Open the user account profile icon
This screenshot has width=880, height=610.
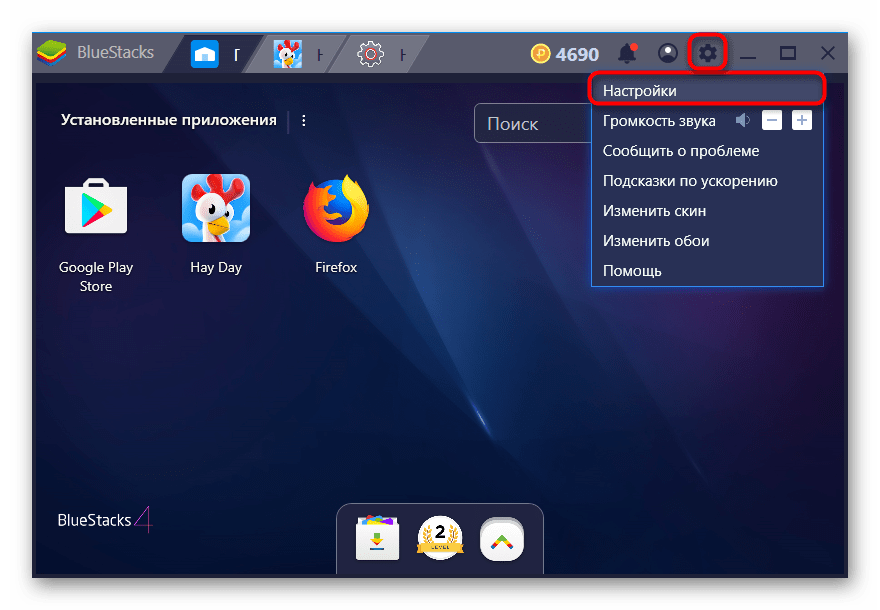pyautogui.click(x=668, y=53)
